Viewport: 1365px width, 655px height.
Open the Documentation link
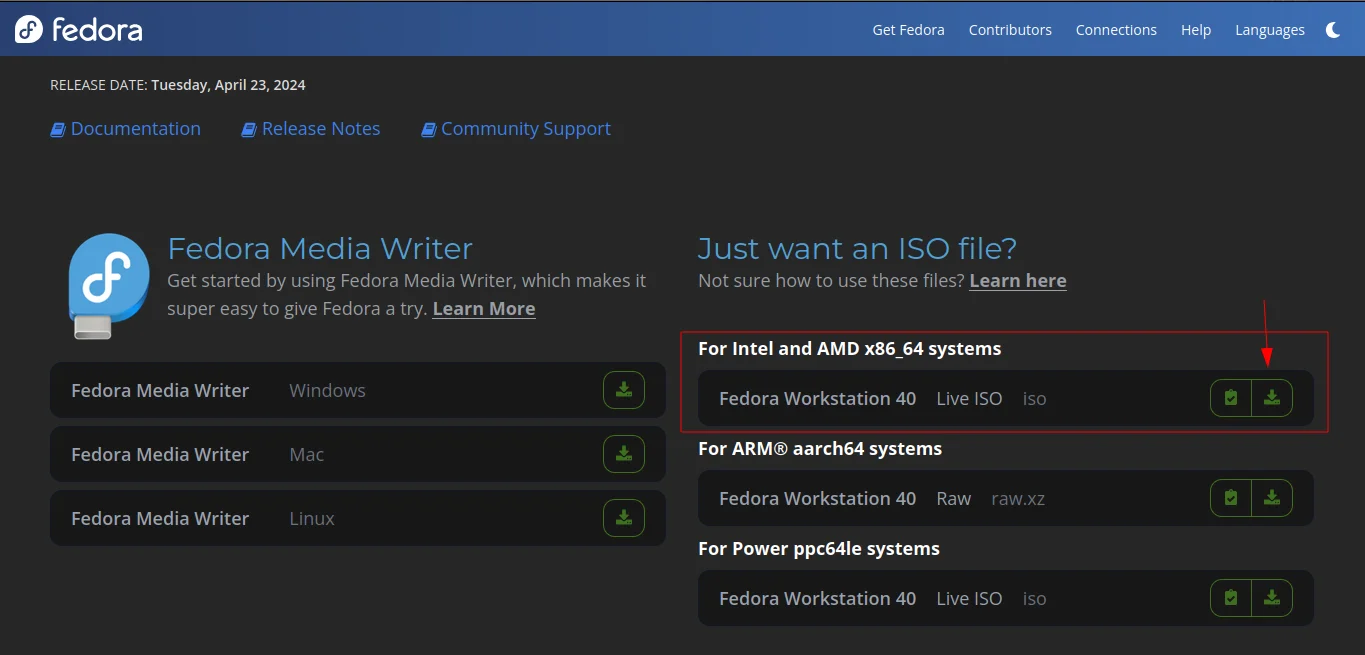126,129
